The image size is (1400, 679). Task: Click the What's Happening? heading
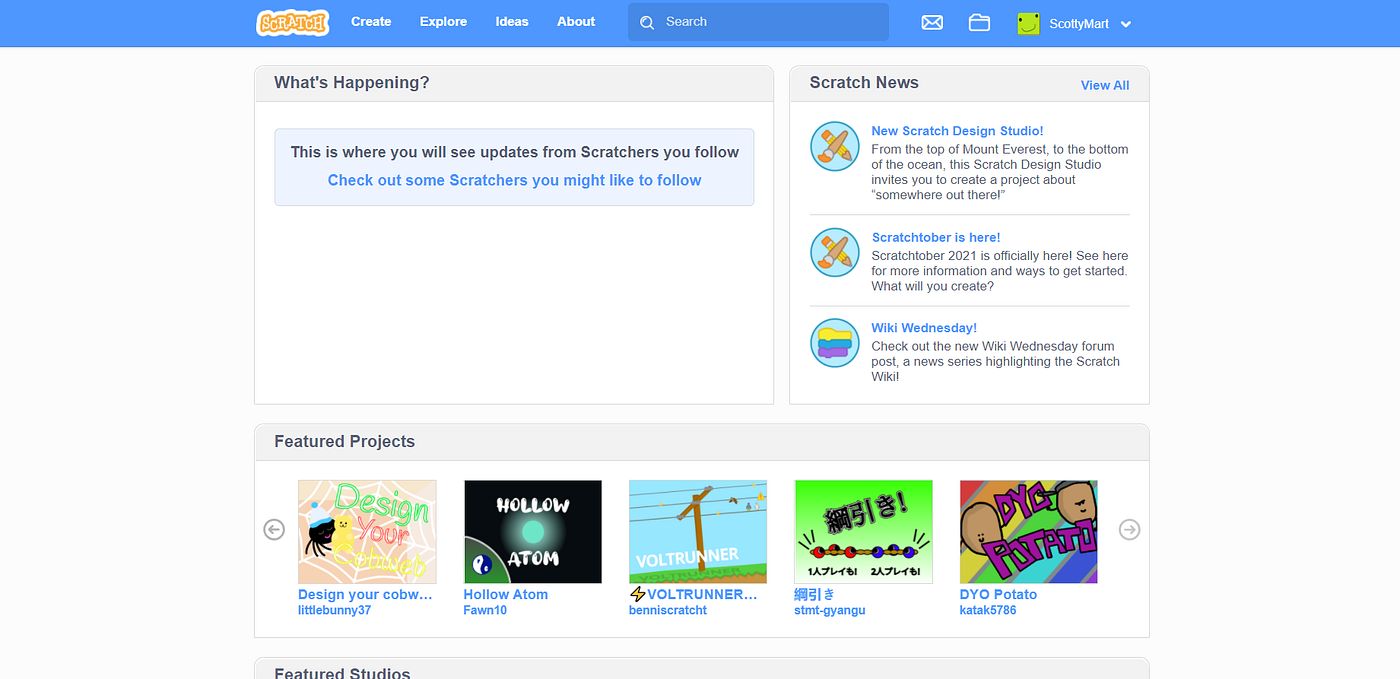(x=352, y=83)
